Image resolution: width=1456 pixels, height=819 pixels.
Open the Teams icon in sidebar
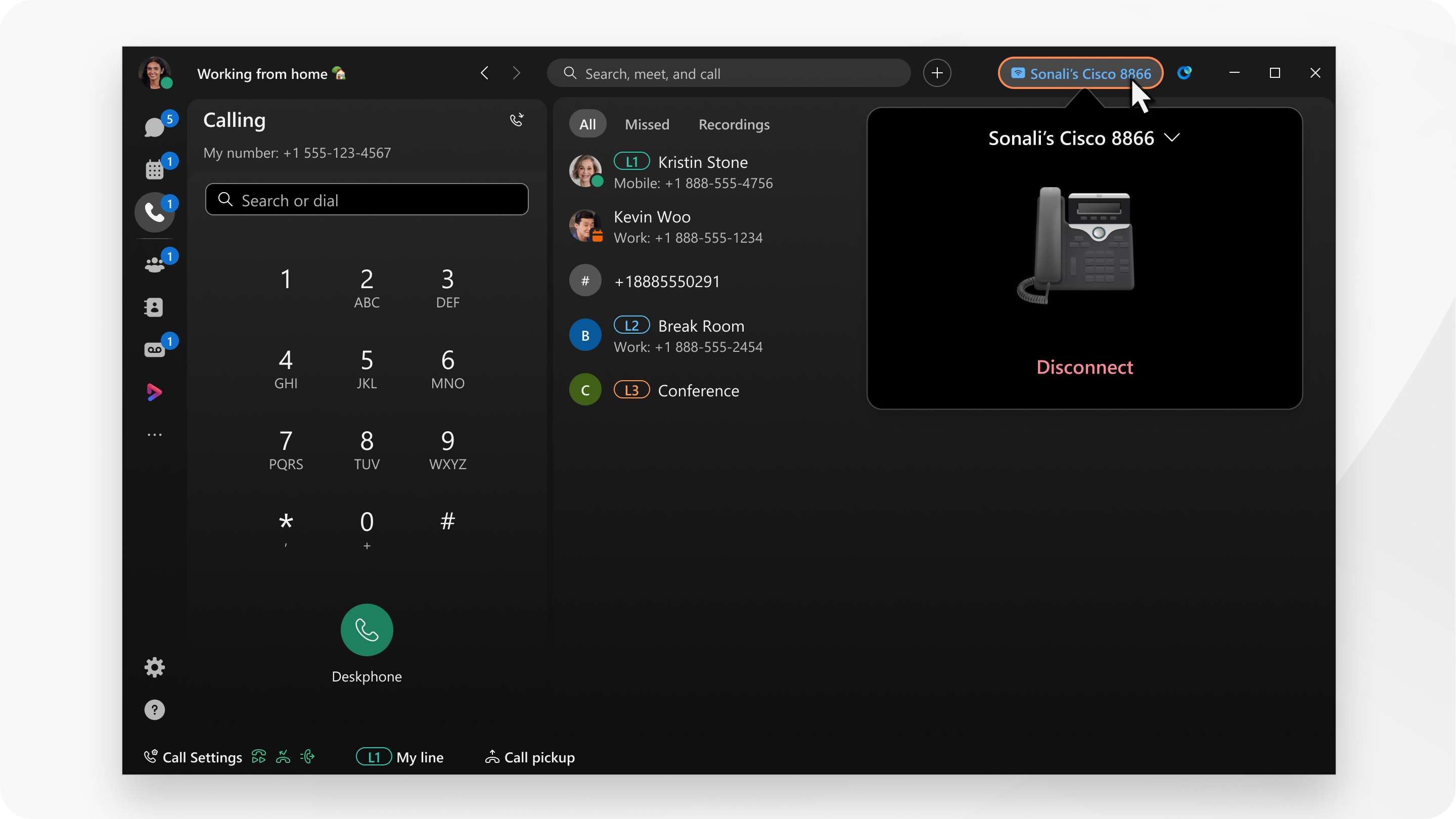(154, 264)
